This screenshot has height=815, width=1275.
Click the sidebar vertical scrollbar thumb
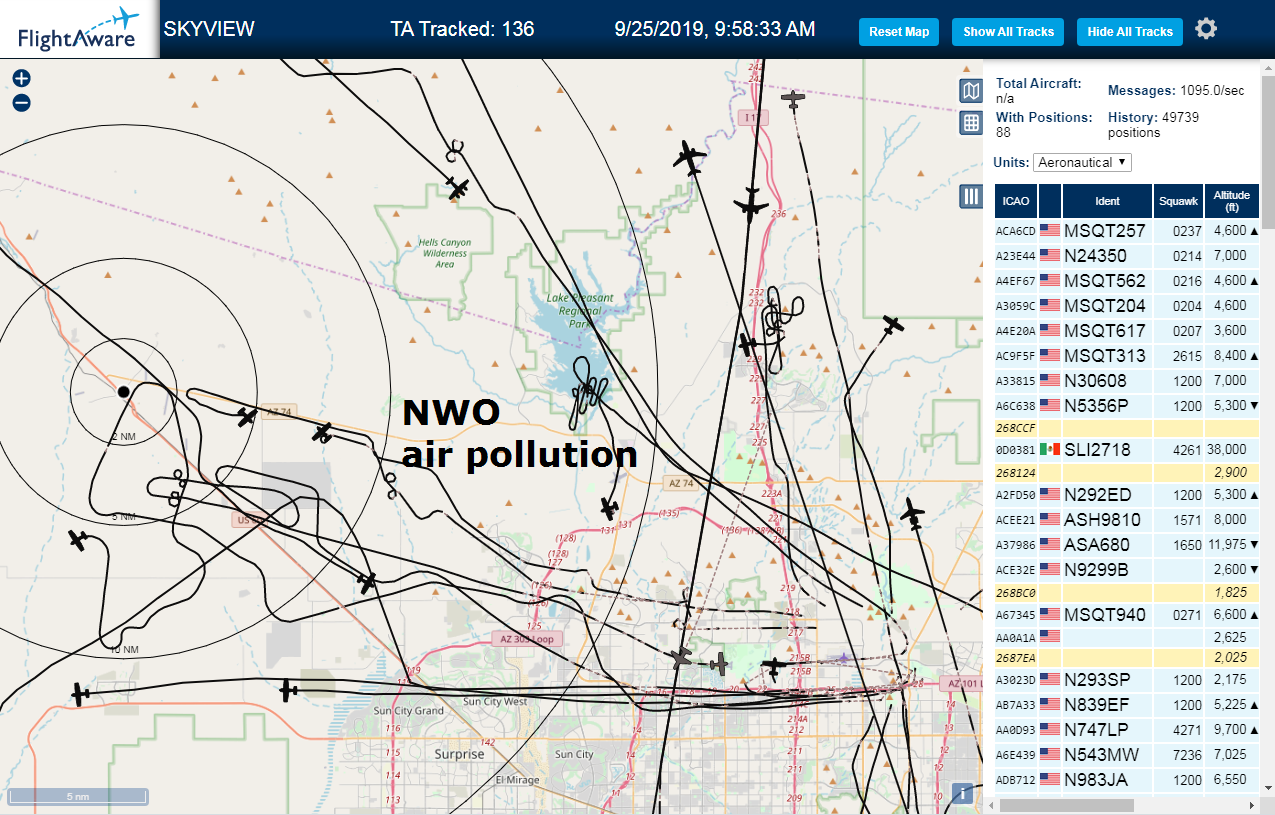[1267, 152]
